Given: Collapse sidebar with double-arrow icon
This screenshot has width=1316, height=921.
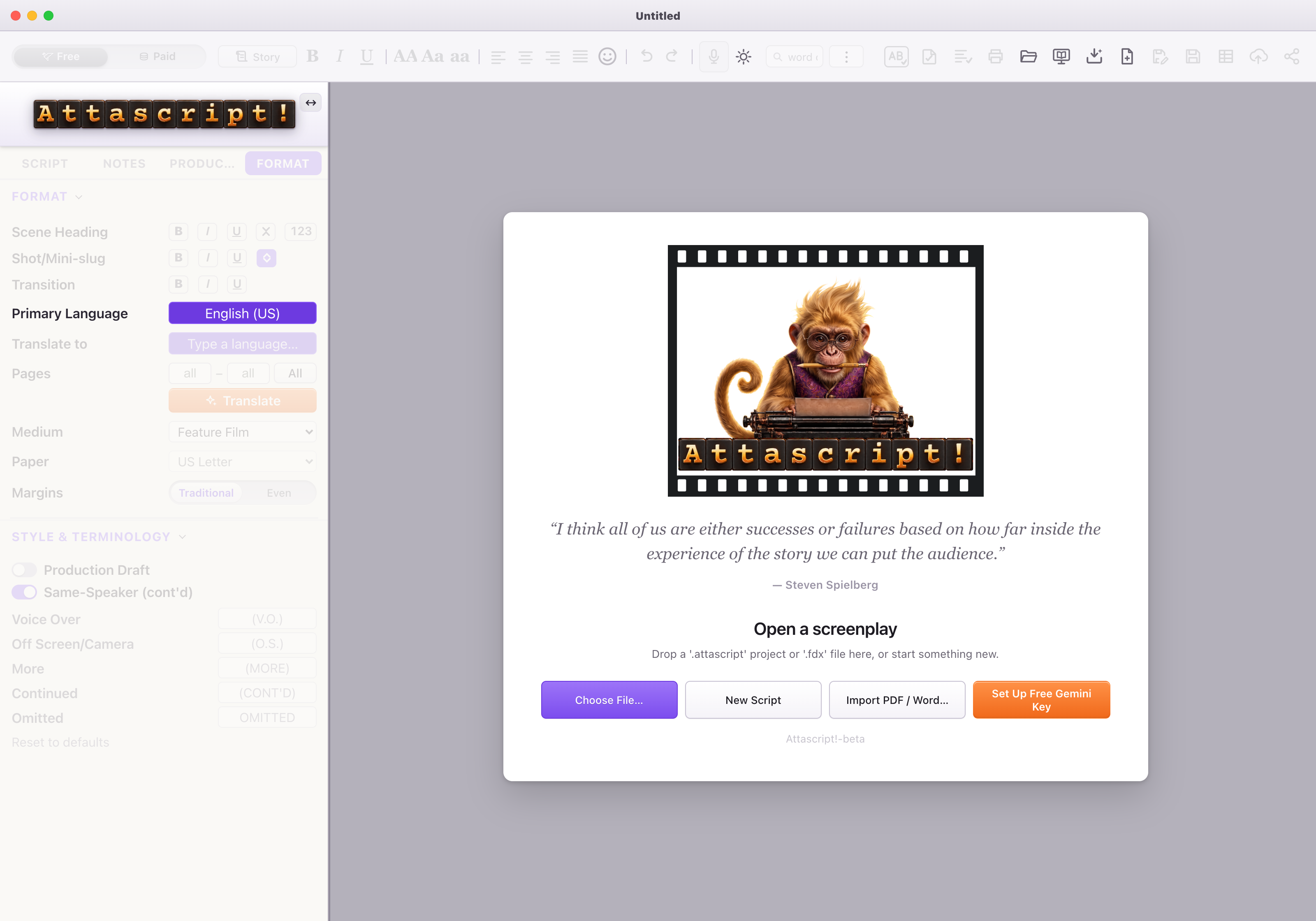Looking at the screenshot, I should 310,103.
